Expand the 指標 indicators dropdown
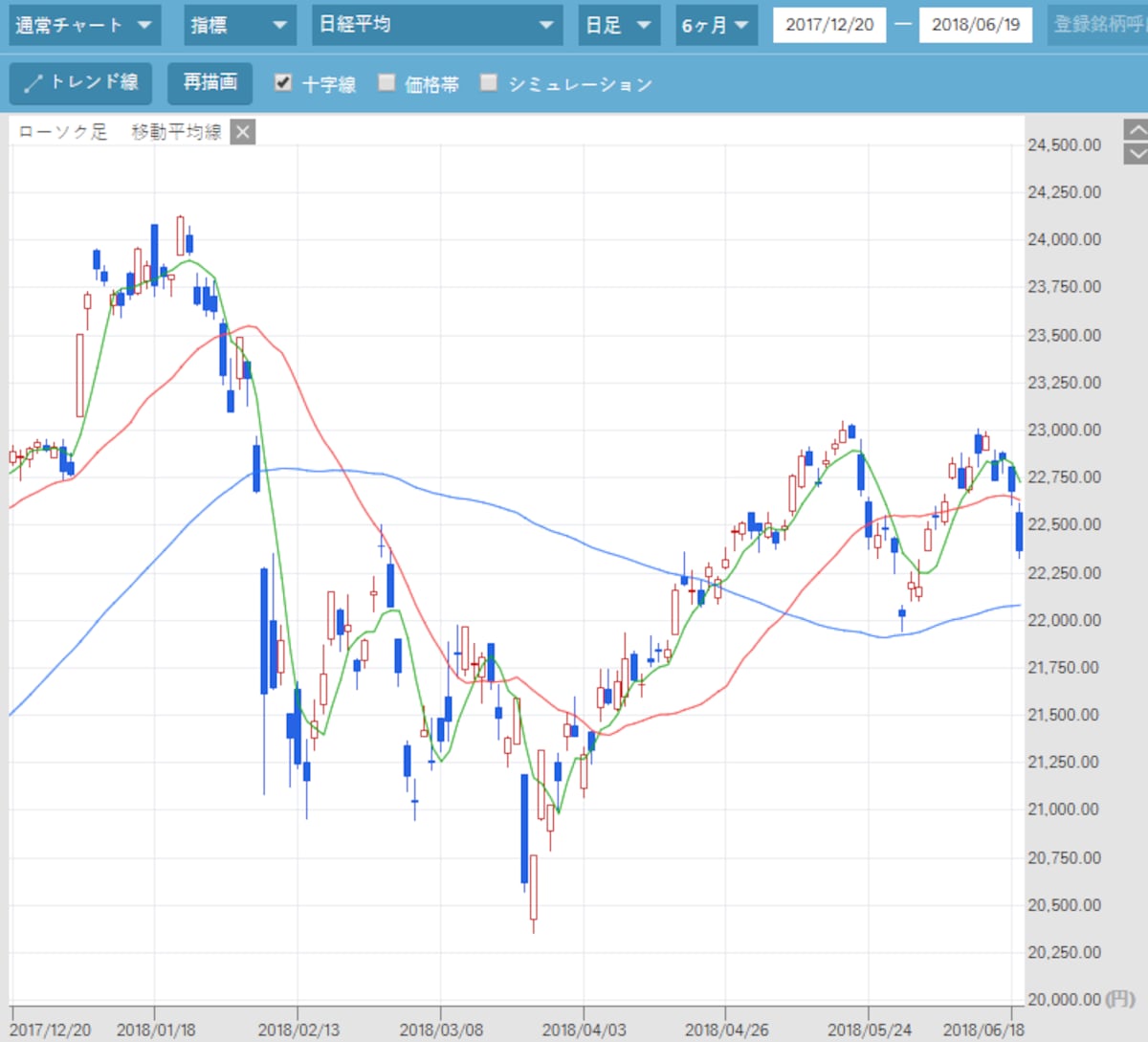 (x=239, y=25)
